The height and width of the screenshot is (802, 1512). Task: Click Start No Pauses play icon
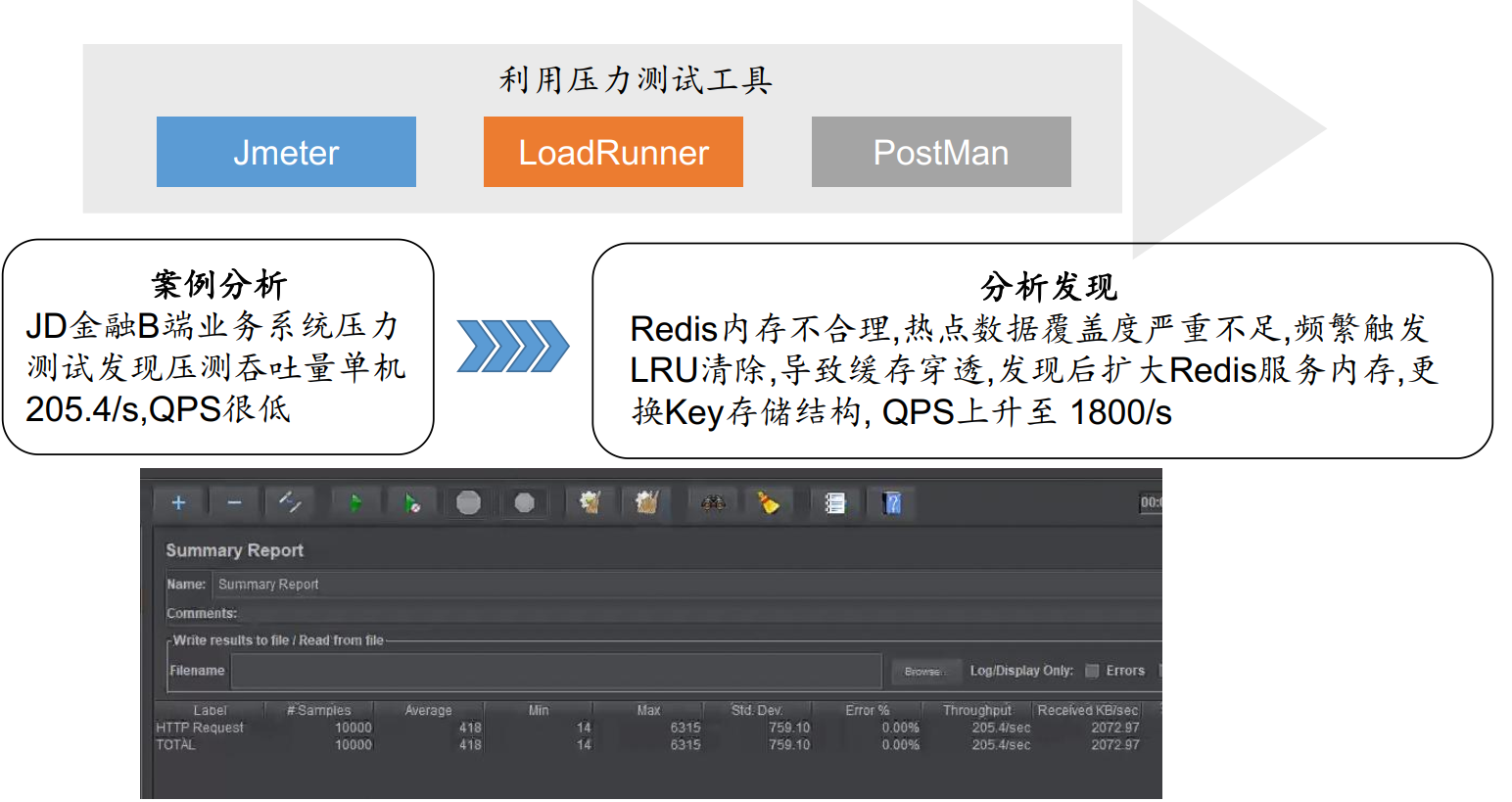tap(412, 503)
